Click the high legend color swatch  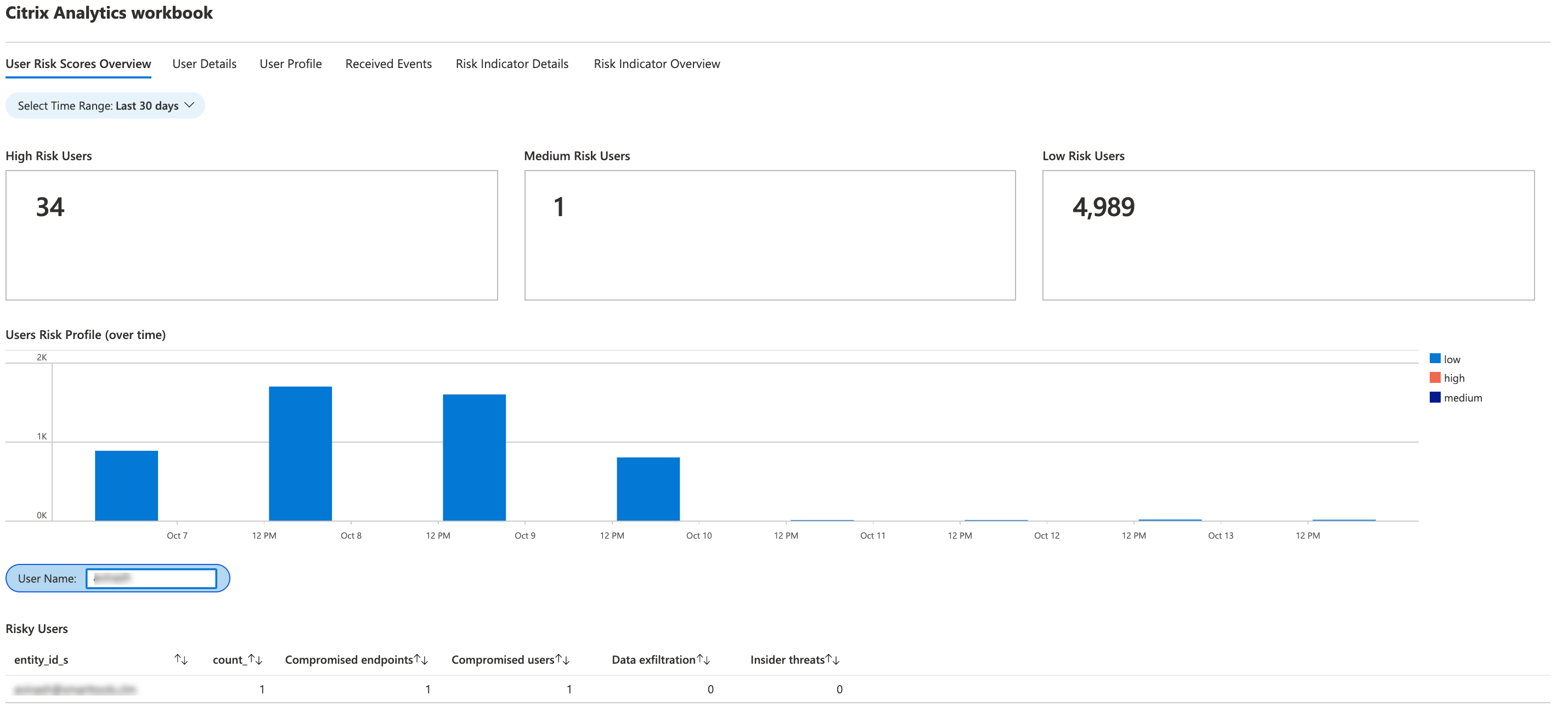click(1435, 378)
